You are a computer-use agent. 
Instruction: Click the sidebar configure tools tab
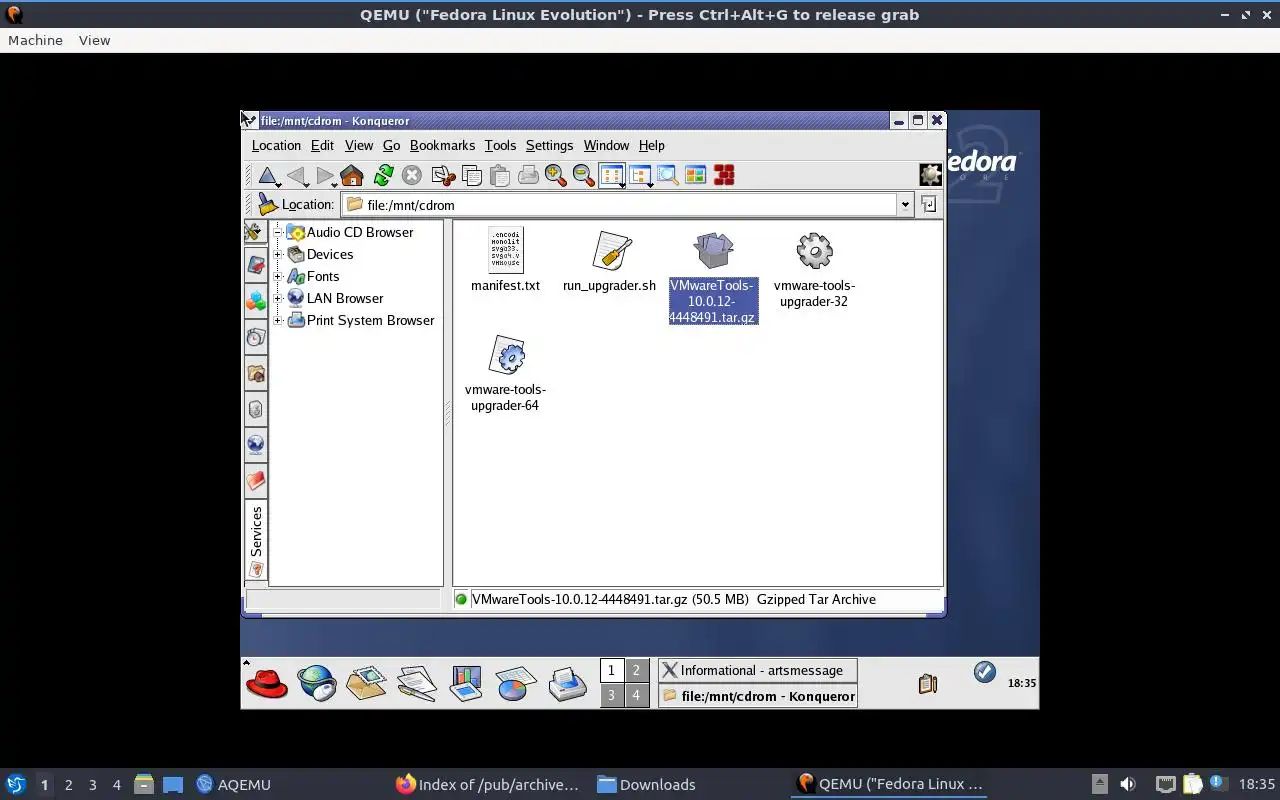tap(255, 232)
